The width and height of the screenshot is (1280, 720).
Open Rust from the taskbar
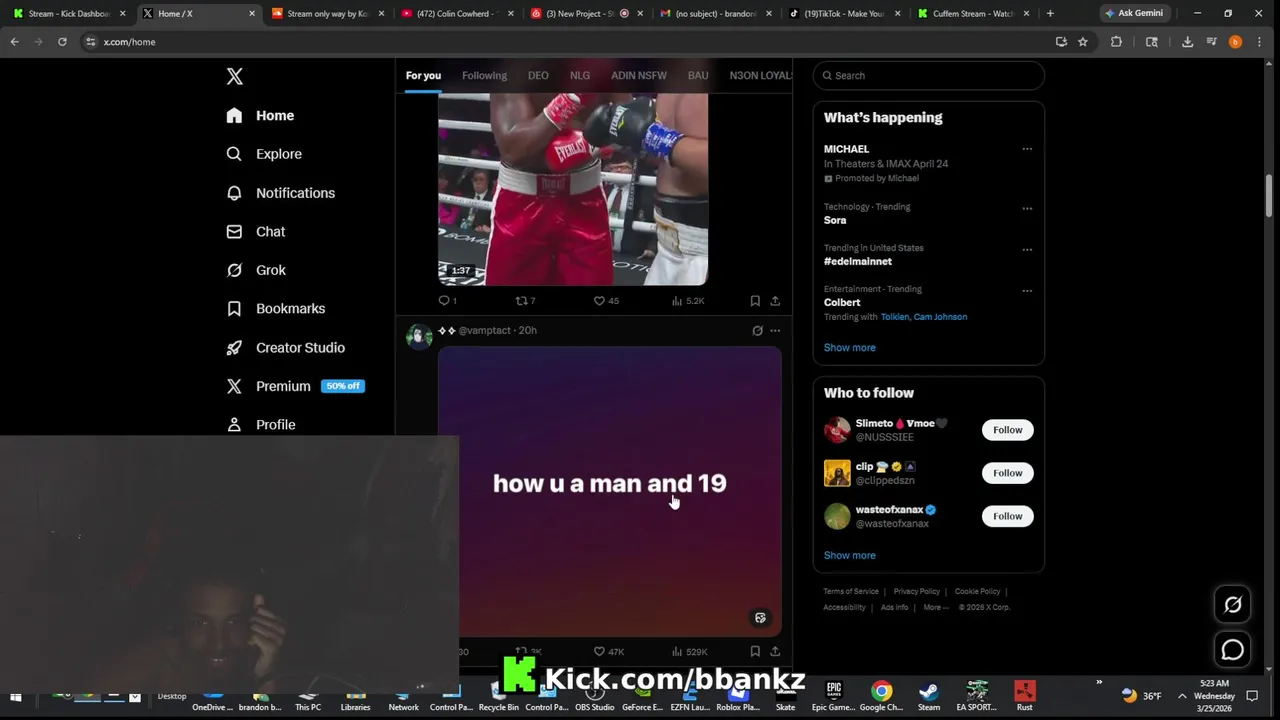pyautogui.click(x=1024, y=696)
